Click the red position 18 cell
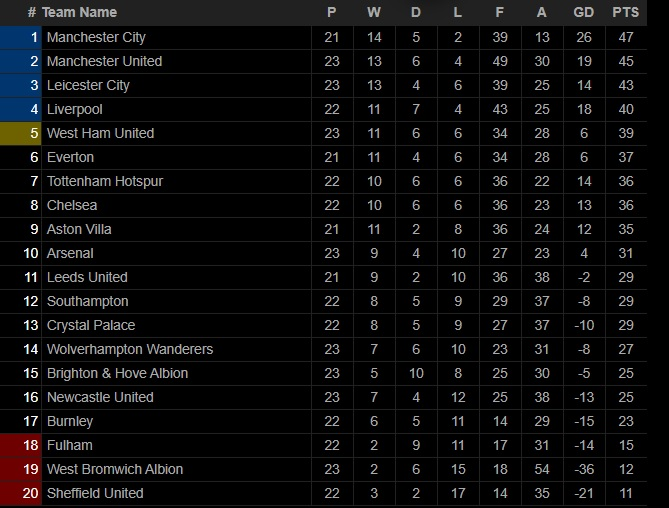Image resolution: width=669 pixels, height=508 pixels. pos(22,445)
